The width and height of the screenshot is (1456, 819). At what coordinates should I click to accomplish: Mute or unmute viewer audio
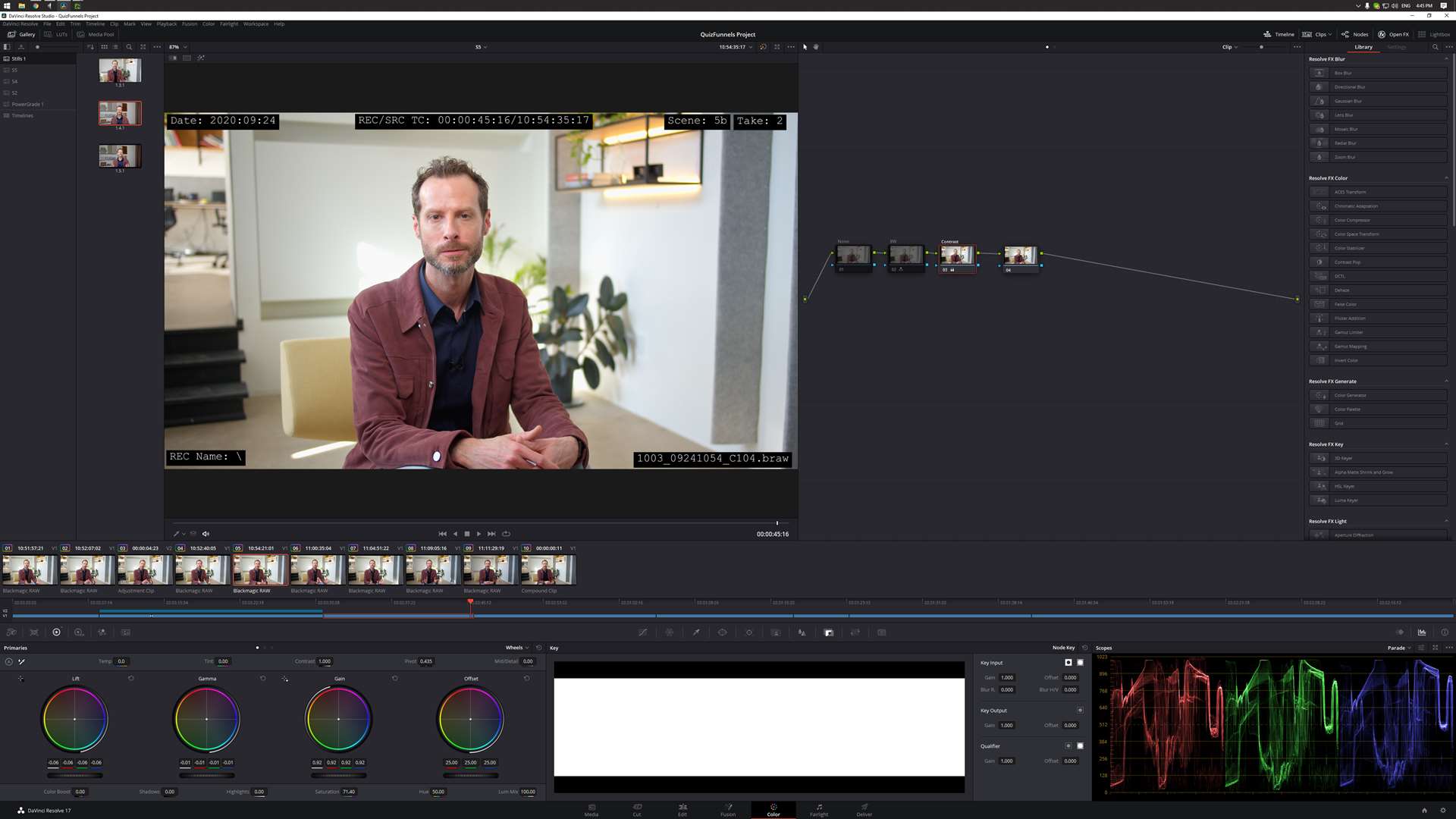click(206, 534)
